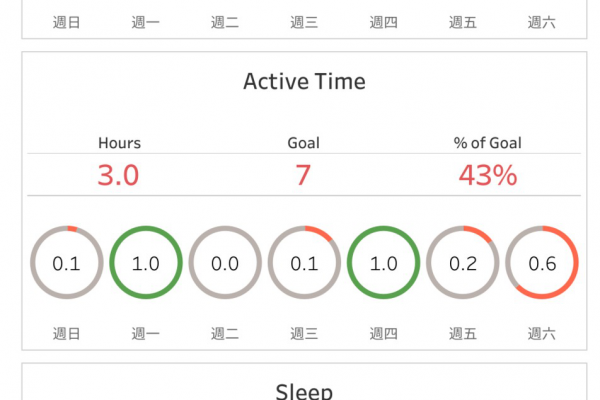Image resolution: width=600 pixels, height=400 pixels.
Task: Open the Sleep card title
Action: 304,391
